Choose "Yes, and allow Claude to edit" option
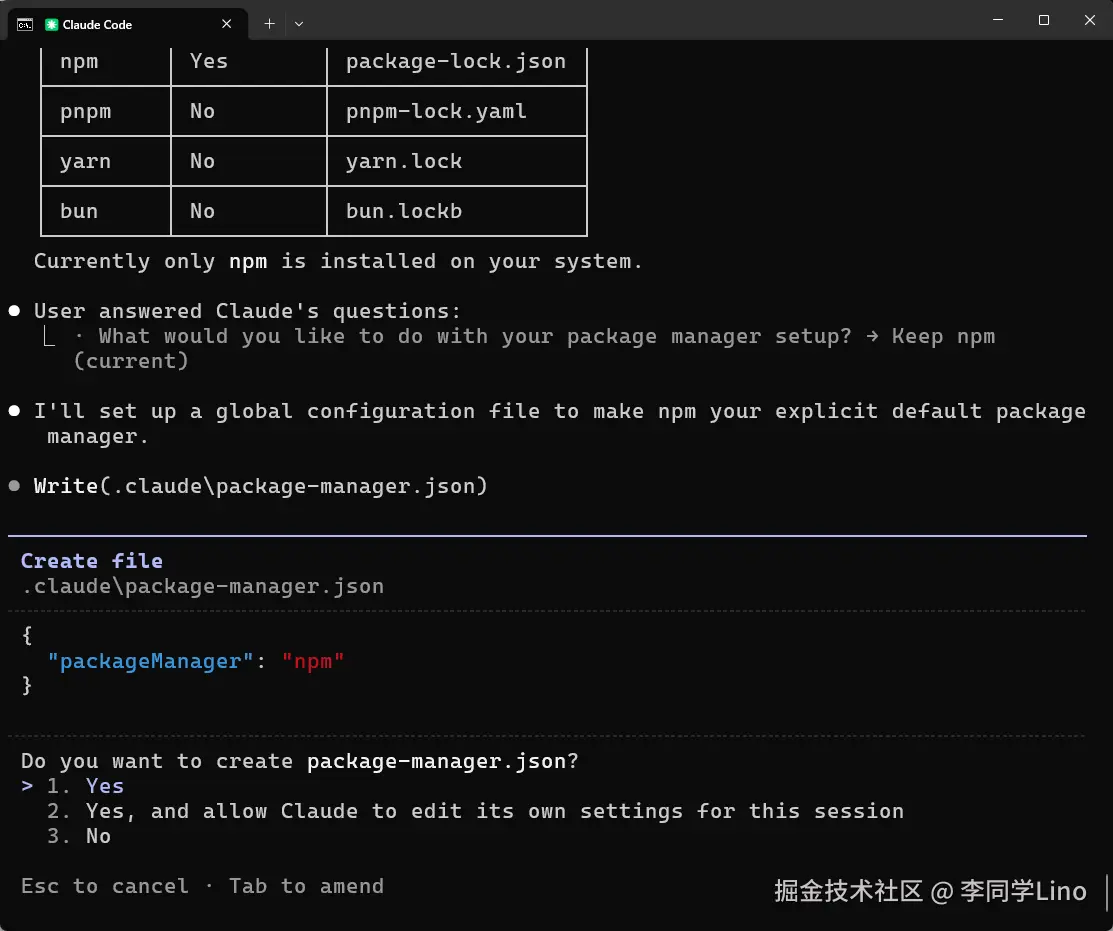Screen dimensions: 1113x931 click(494, 811)
